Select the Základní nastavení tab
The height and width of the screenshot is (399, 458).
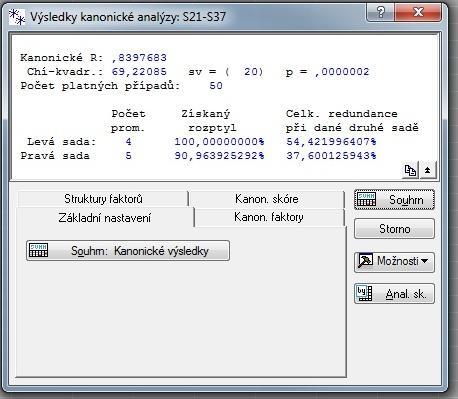105,218
